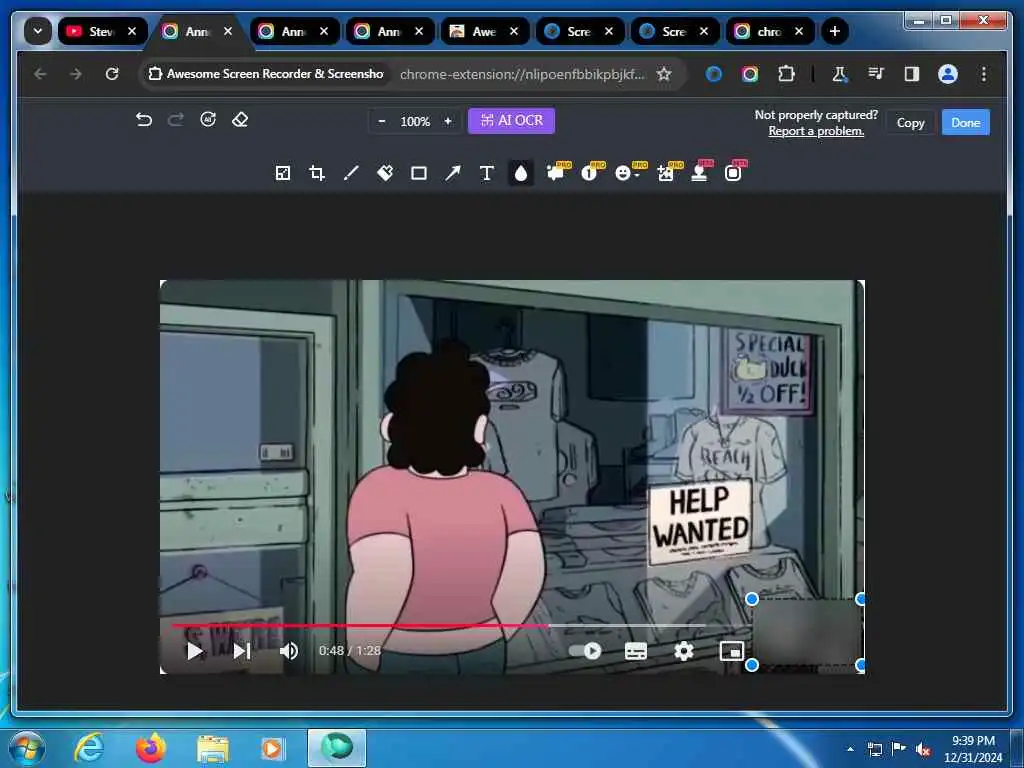1024x768 pixels.
Task: Click the Copy button
Action: point(910,123)
